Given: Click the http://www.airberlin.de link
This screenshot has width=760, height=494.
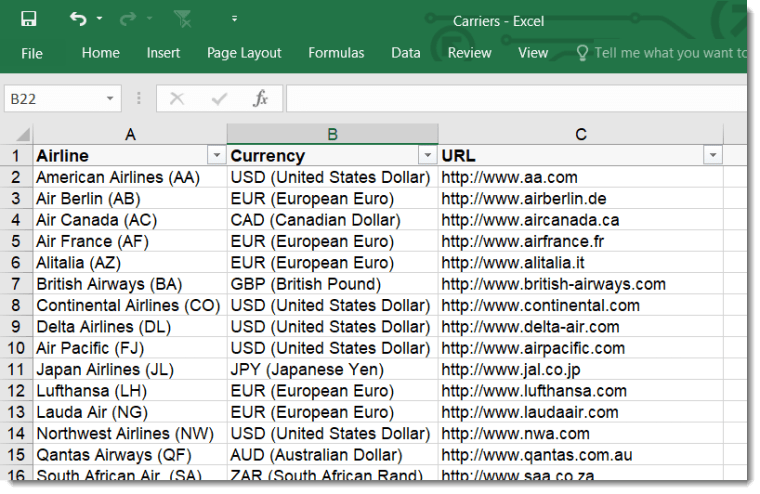Looking at the screenshot, I should [523, 198].
